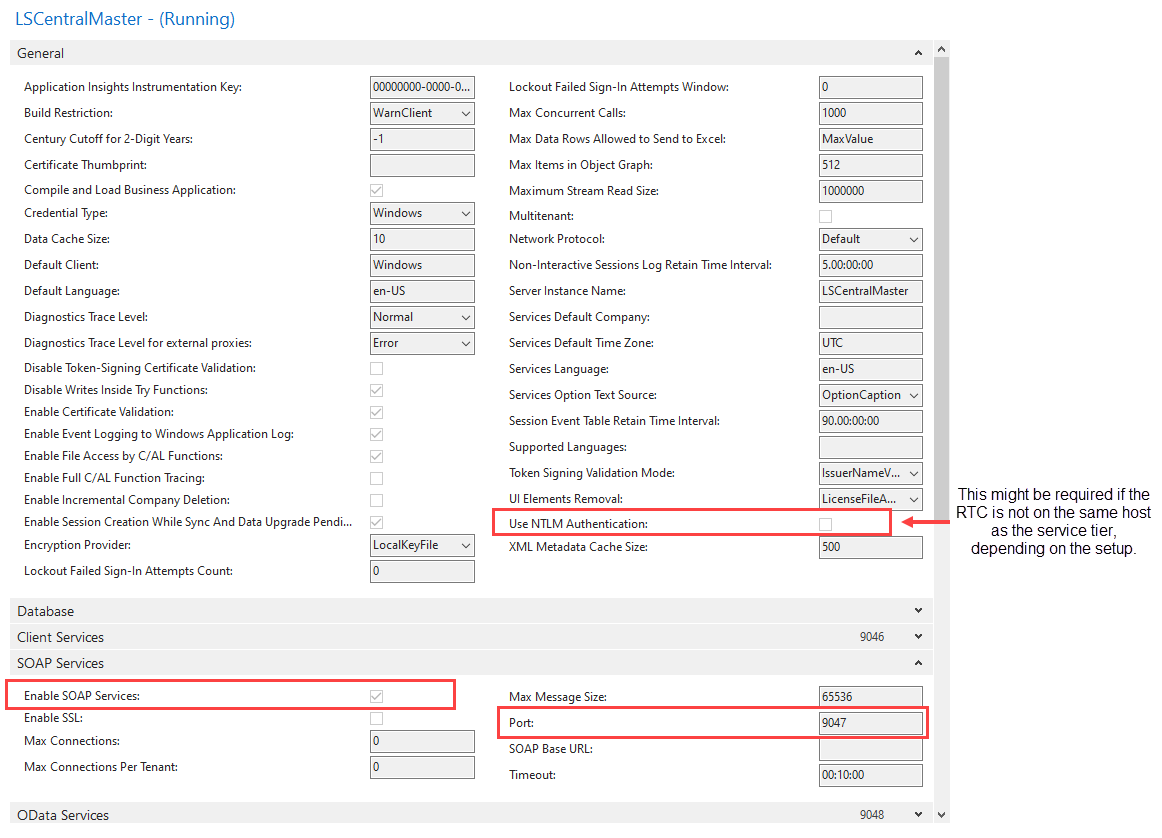Toggle the Enable SOAP Services checkbox

376,696
